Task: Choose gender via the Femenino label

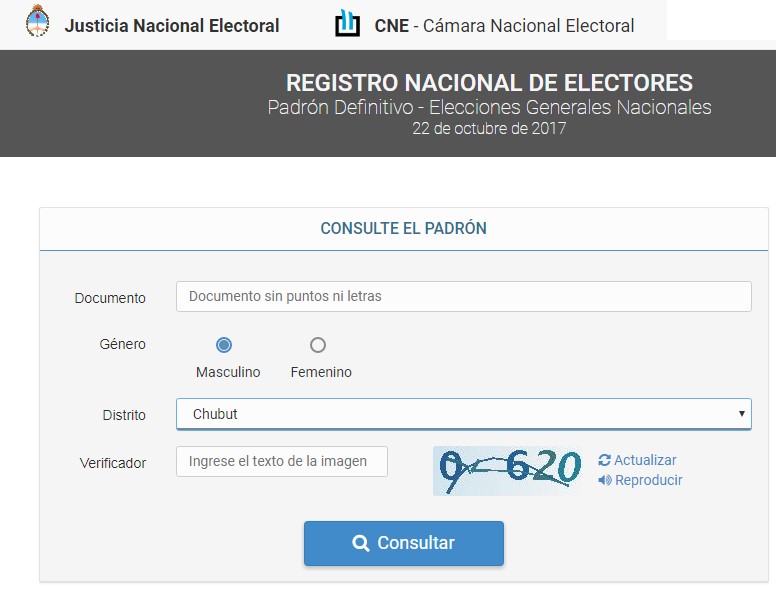Action: tap(321, 372)
